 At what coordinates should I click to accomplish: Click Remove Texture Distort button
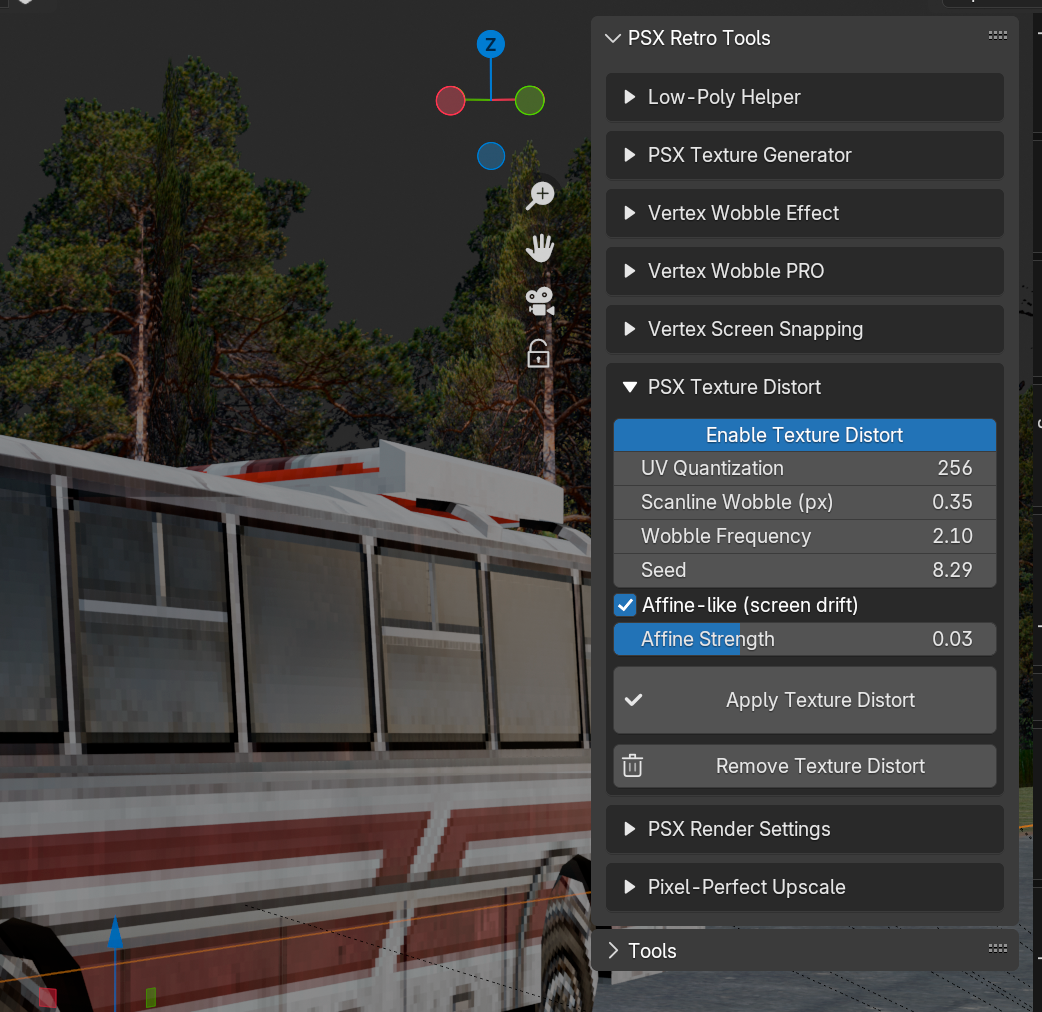click(804, 766)
